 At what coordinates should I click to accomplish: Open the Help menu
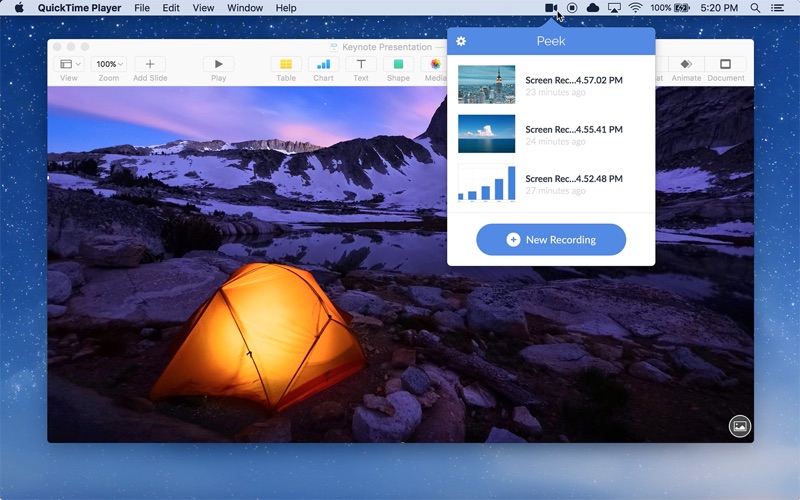286,8
